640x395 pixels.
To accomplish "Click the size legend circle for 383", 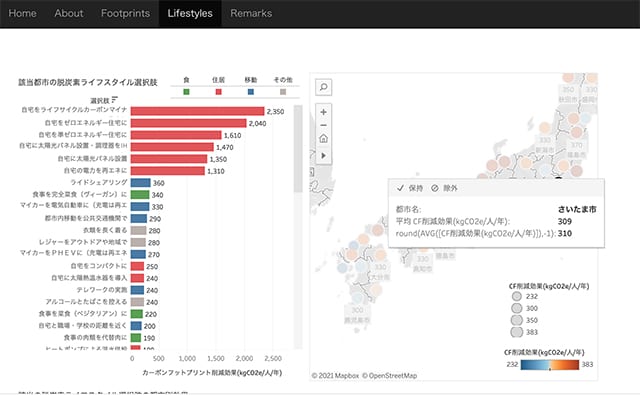I will click(x=517, y=332).
